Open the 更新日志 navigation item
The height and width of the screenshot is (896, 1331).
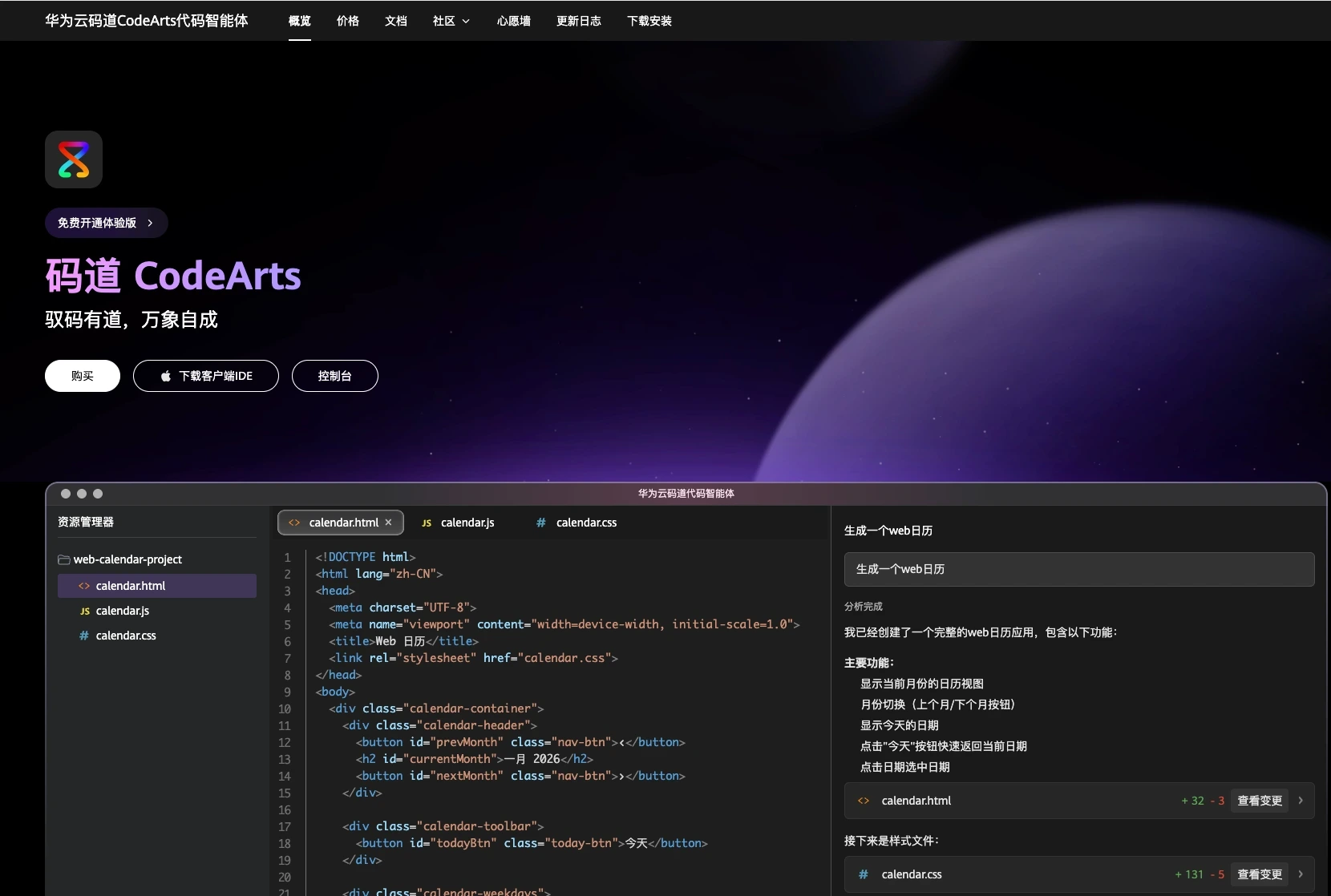point(579,21)
